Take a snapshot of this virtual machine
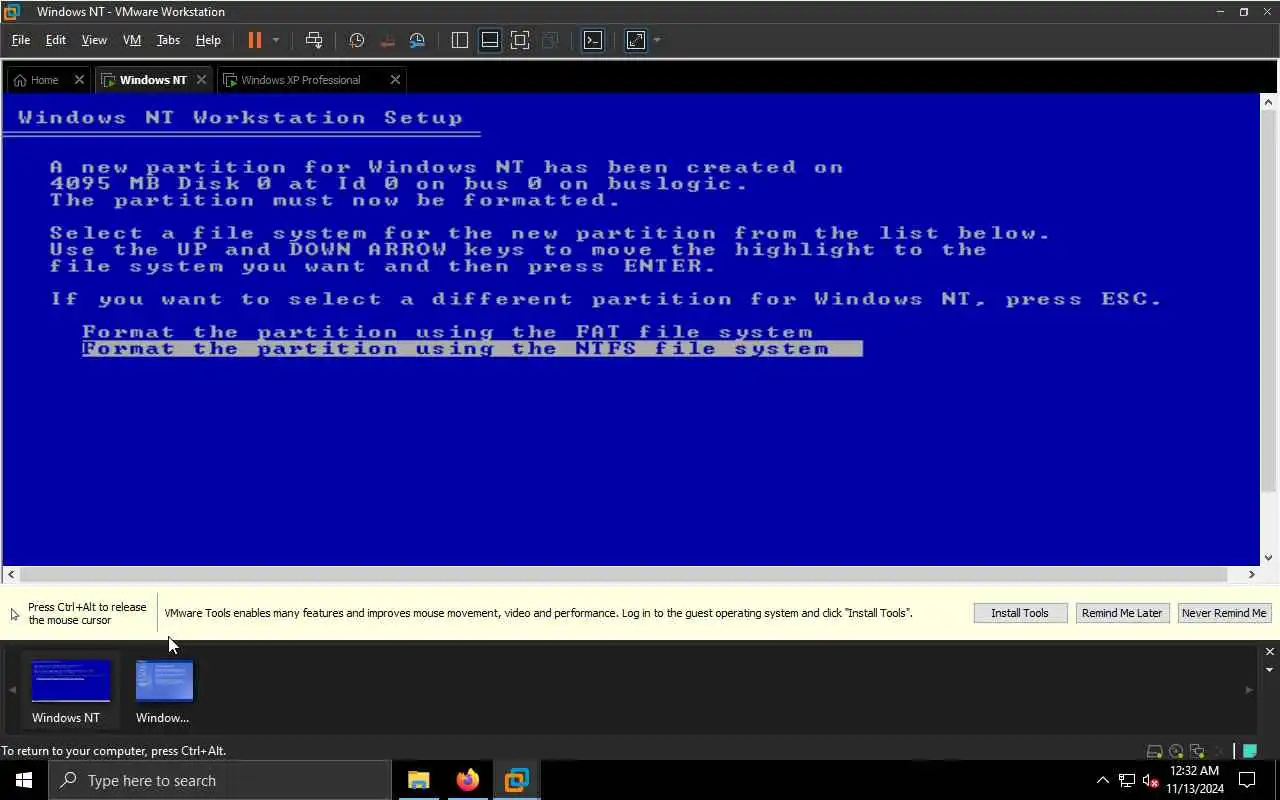The width and height of the screenshot is (1280, 800). coord(356,40)
